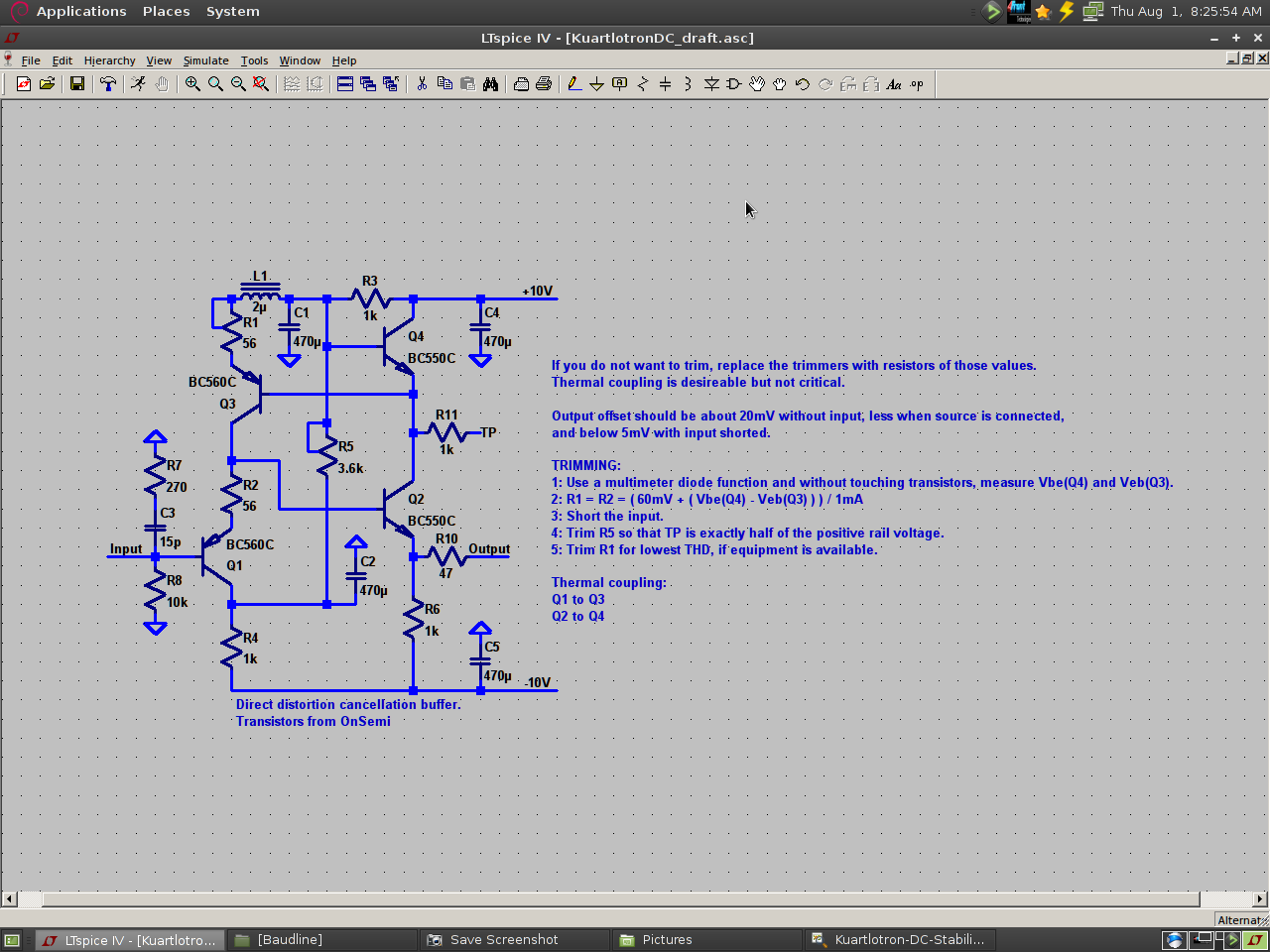Select the draw wire pencil tool
The width and height of the screenshot is (1270, 952).
[x=574, y=84]
